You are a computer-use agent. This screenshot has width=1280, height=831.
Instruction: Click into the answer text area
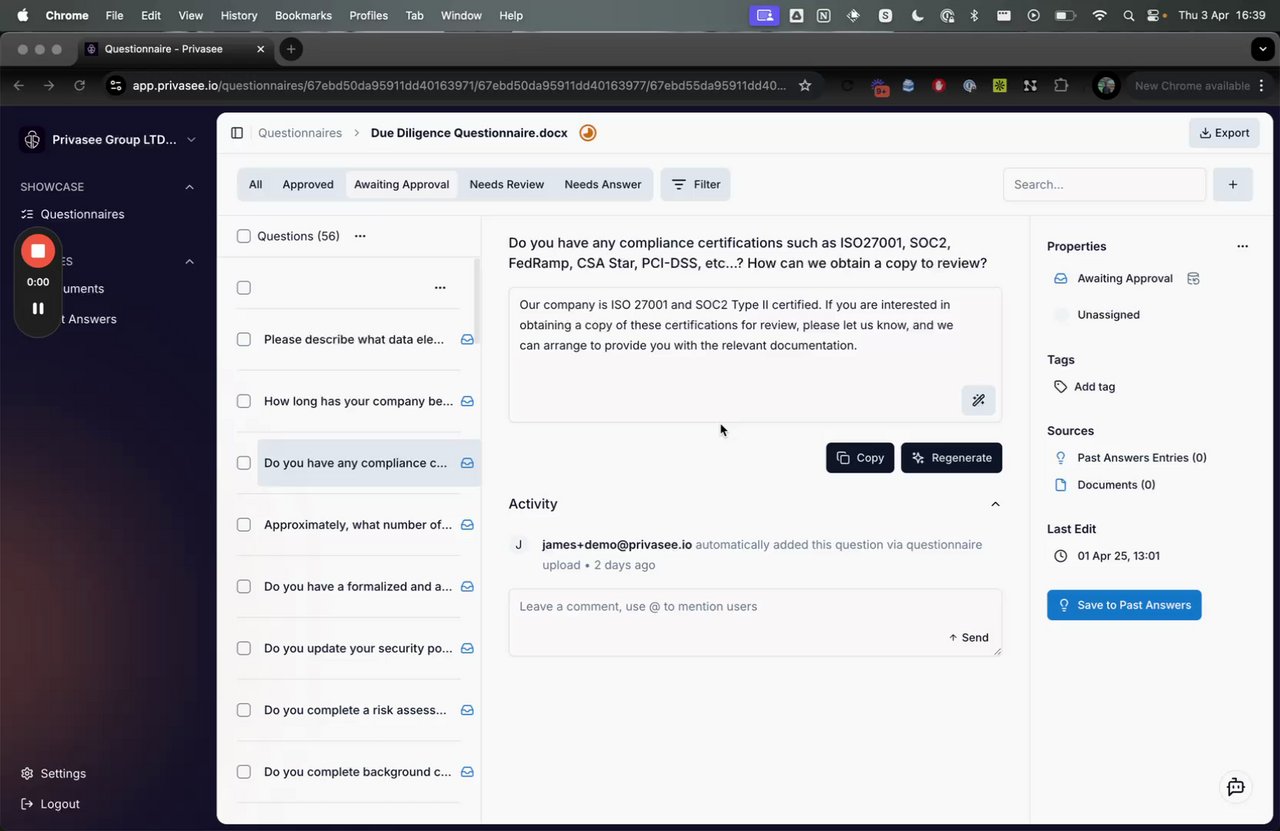[x=755, y=355]
